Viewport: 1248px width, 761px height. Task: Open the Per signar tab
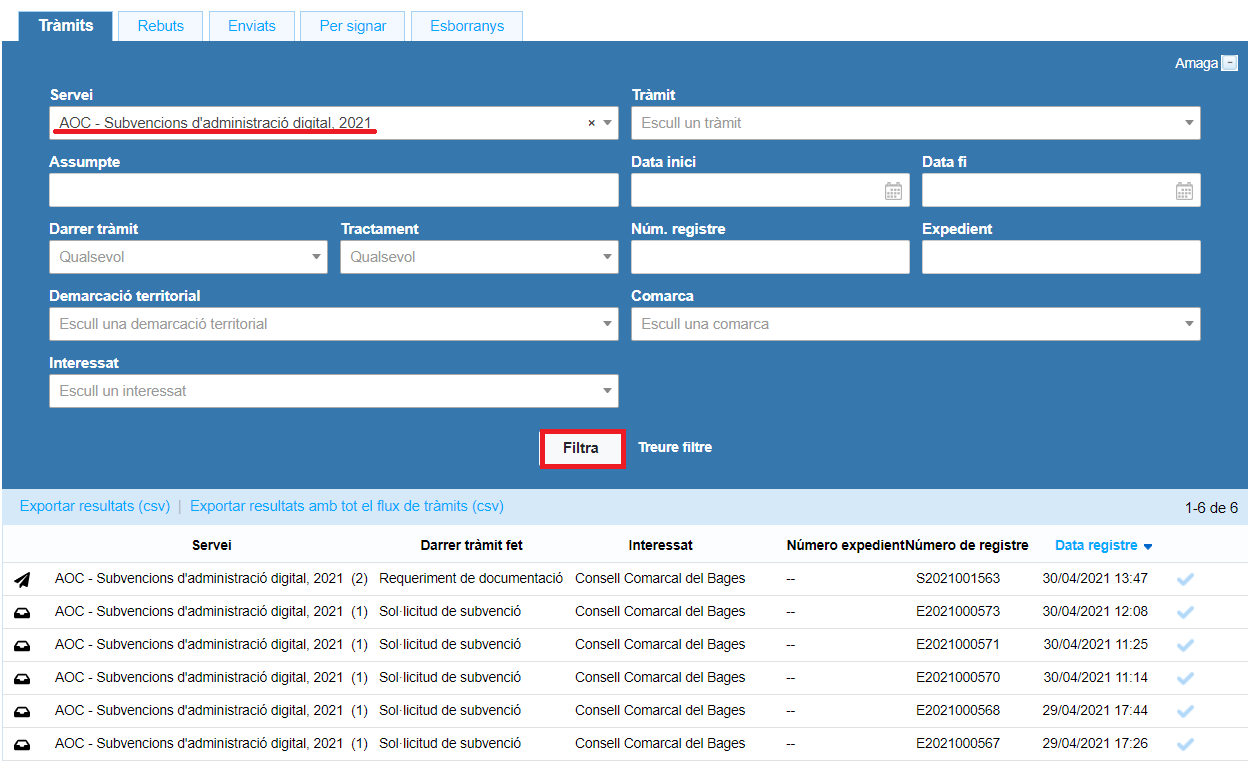(x=352, y=26)
